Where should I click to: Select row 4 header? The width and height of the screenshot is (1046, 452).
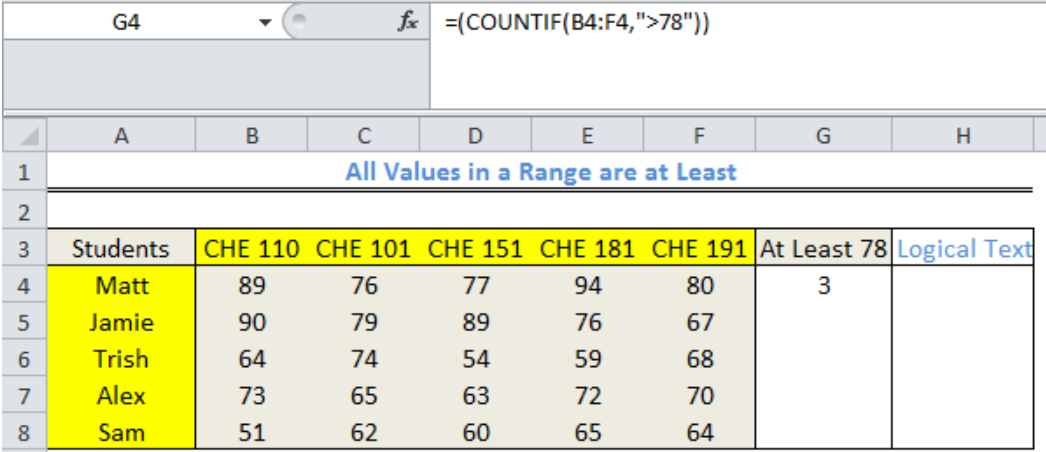click(25, 286)
